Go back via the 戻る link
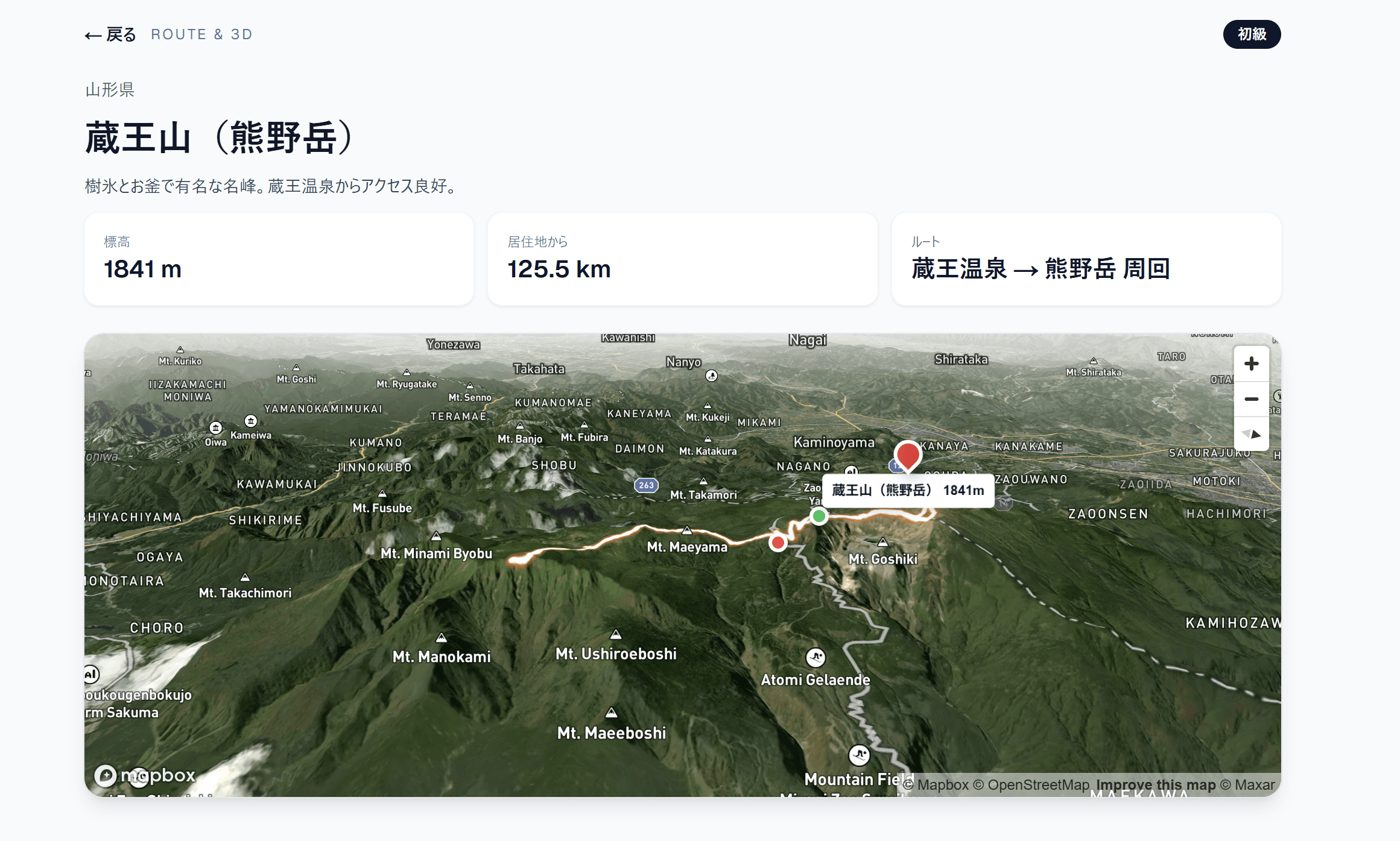This screenshot has width=1400, height=841. click(x=110, y=34)
